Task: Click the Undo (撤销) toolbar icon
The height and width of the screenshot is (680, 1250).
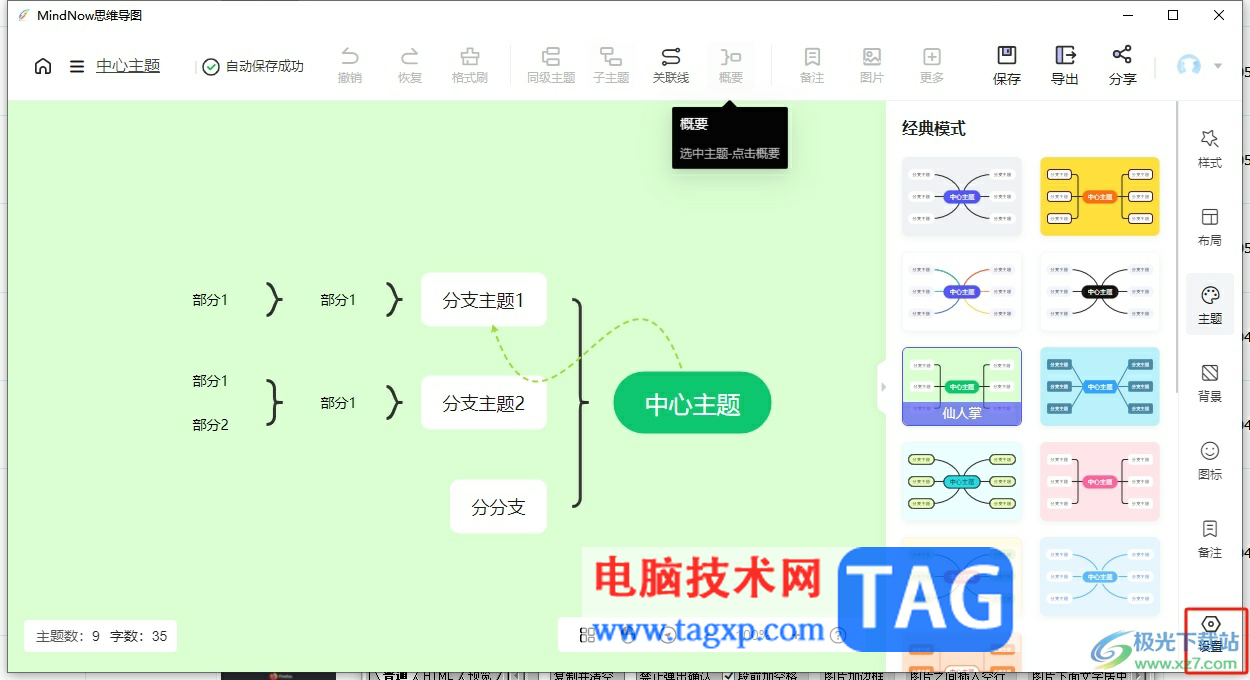Action: [x=350, y=66]
